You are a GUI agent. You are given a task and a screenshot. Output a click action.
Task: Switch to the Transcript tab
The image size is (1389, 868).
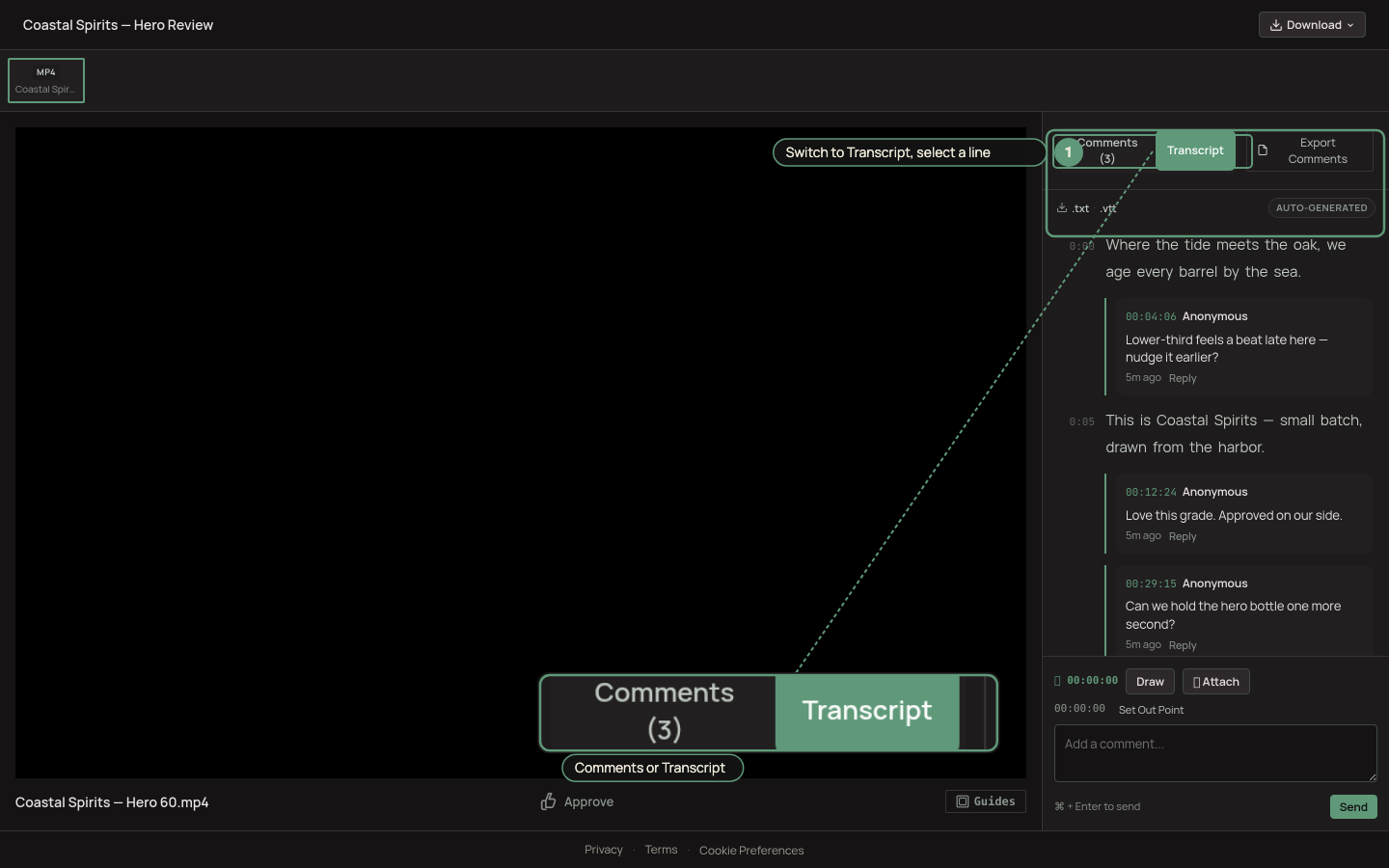(1195, 150)
